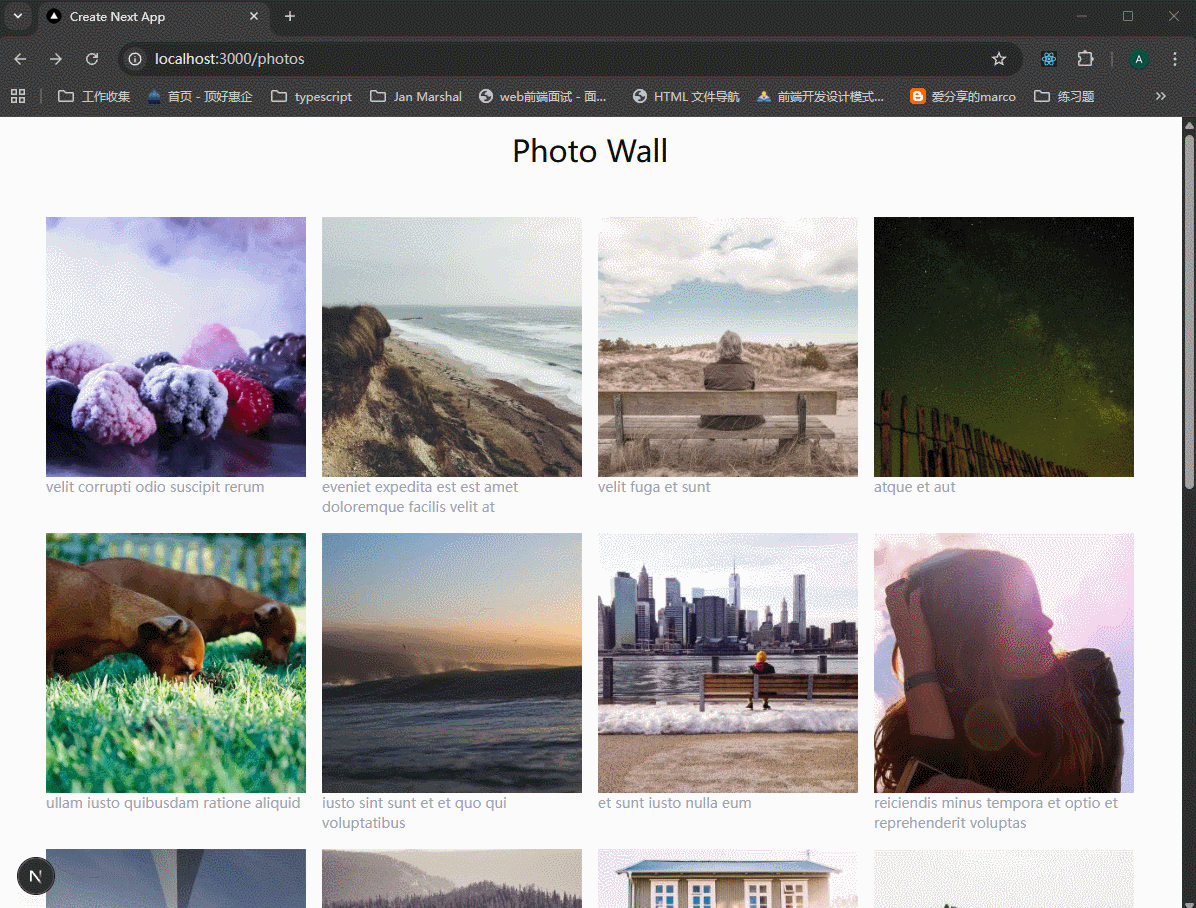
Task: Click the address bar showing localhost:3000/photos
Action: click(x=560, y=59)
